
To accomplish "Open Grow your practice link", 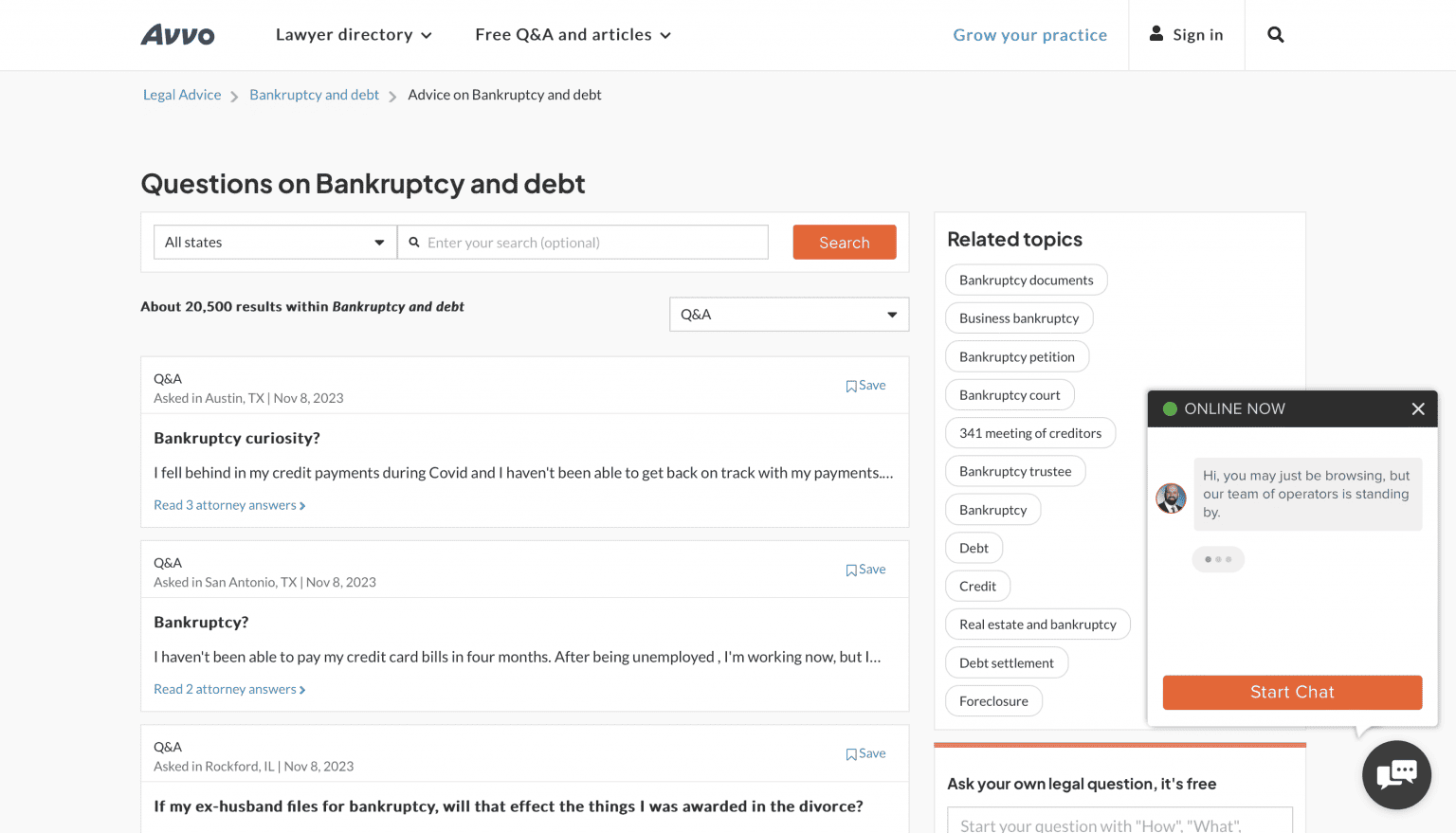I will 1029,35.
